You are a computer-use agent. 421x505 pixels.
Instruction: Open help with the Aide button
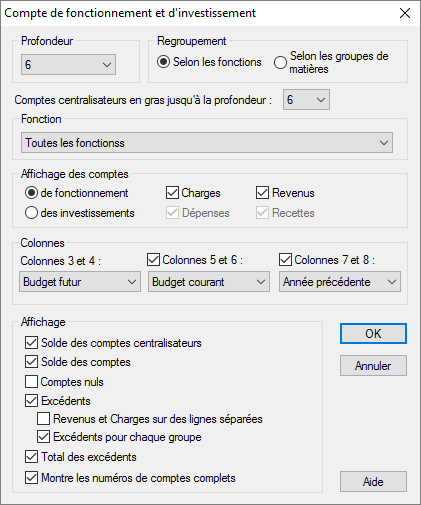tap(373, 482)
